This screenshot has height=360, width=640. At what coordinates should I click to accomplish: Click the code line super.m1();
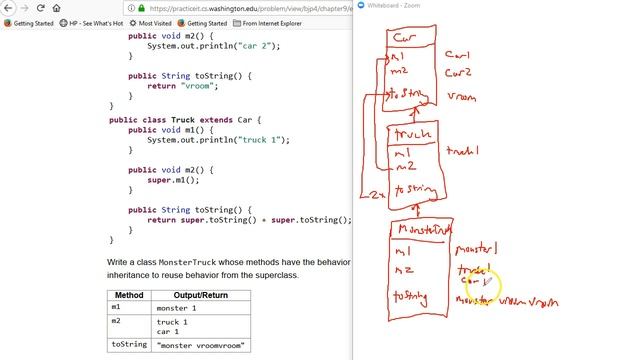pos(173,180)
